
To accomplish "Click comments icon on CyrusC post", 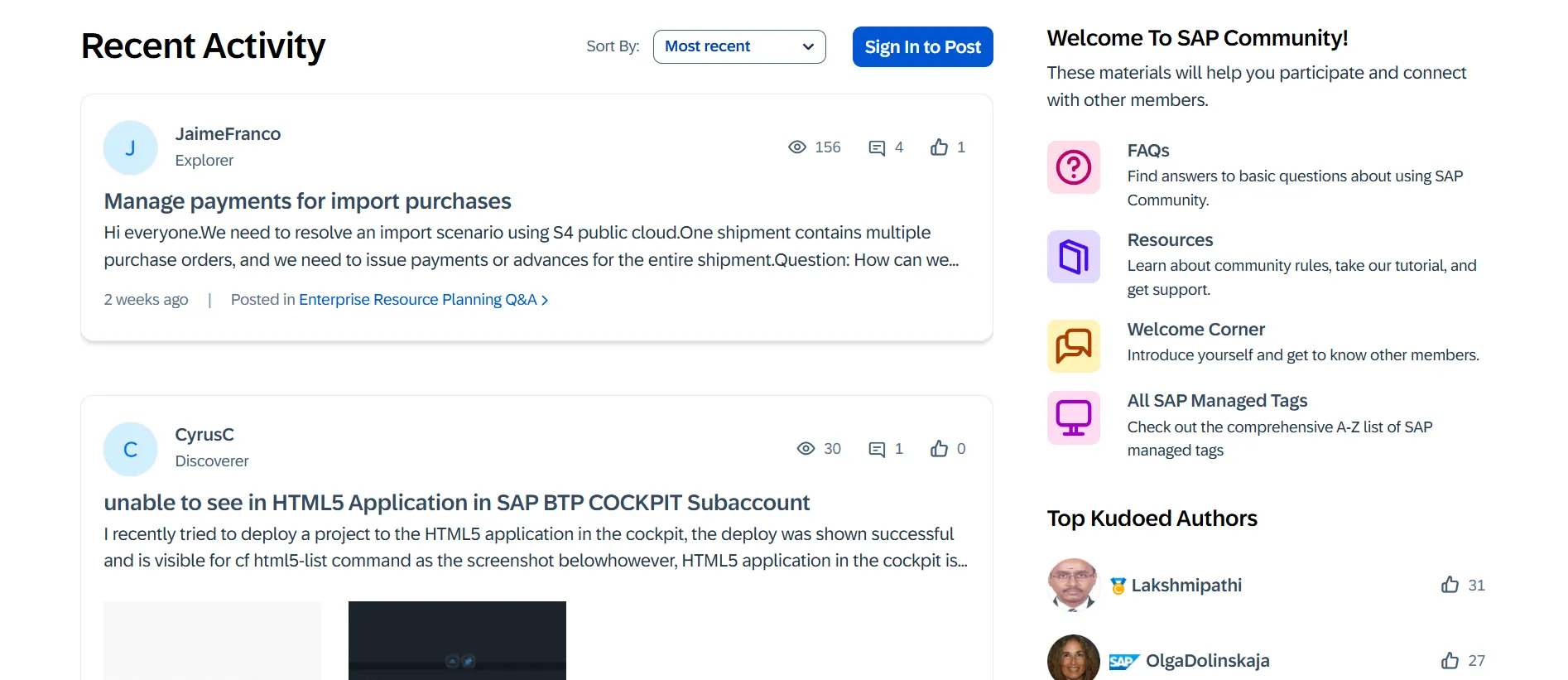I will point(877,449).
